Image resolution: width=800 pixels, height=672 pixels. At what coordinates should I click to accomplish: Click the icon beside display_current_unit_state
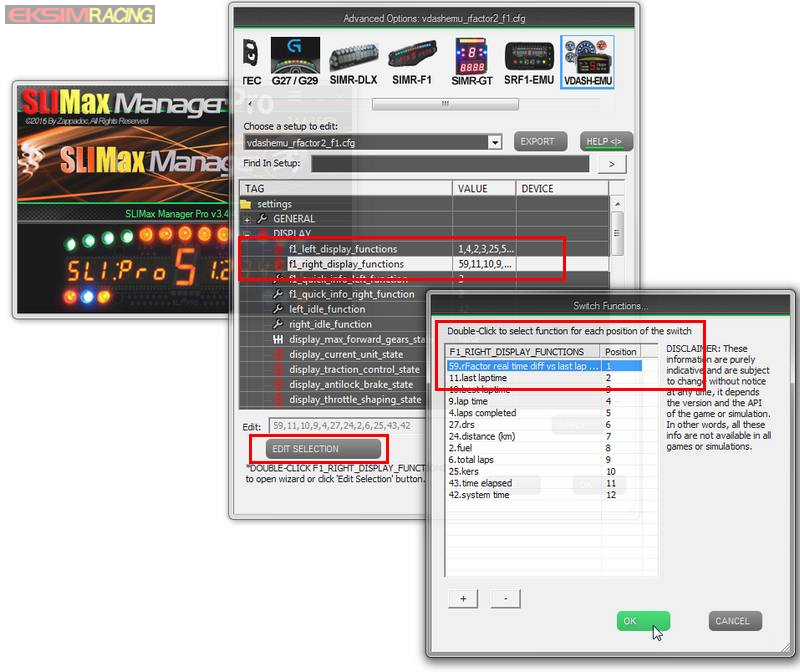click(278, 354)
